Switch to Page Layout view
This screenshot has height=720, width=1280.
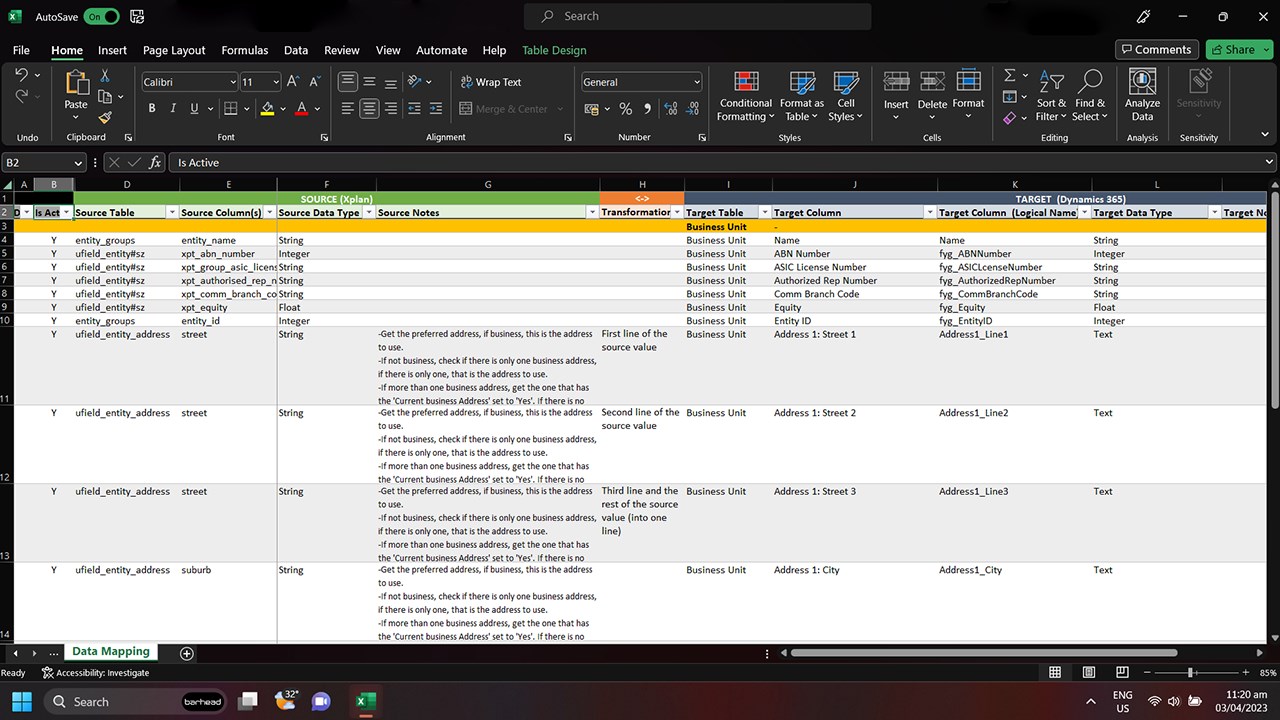pyautogui.click(x=1088, y=673)
